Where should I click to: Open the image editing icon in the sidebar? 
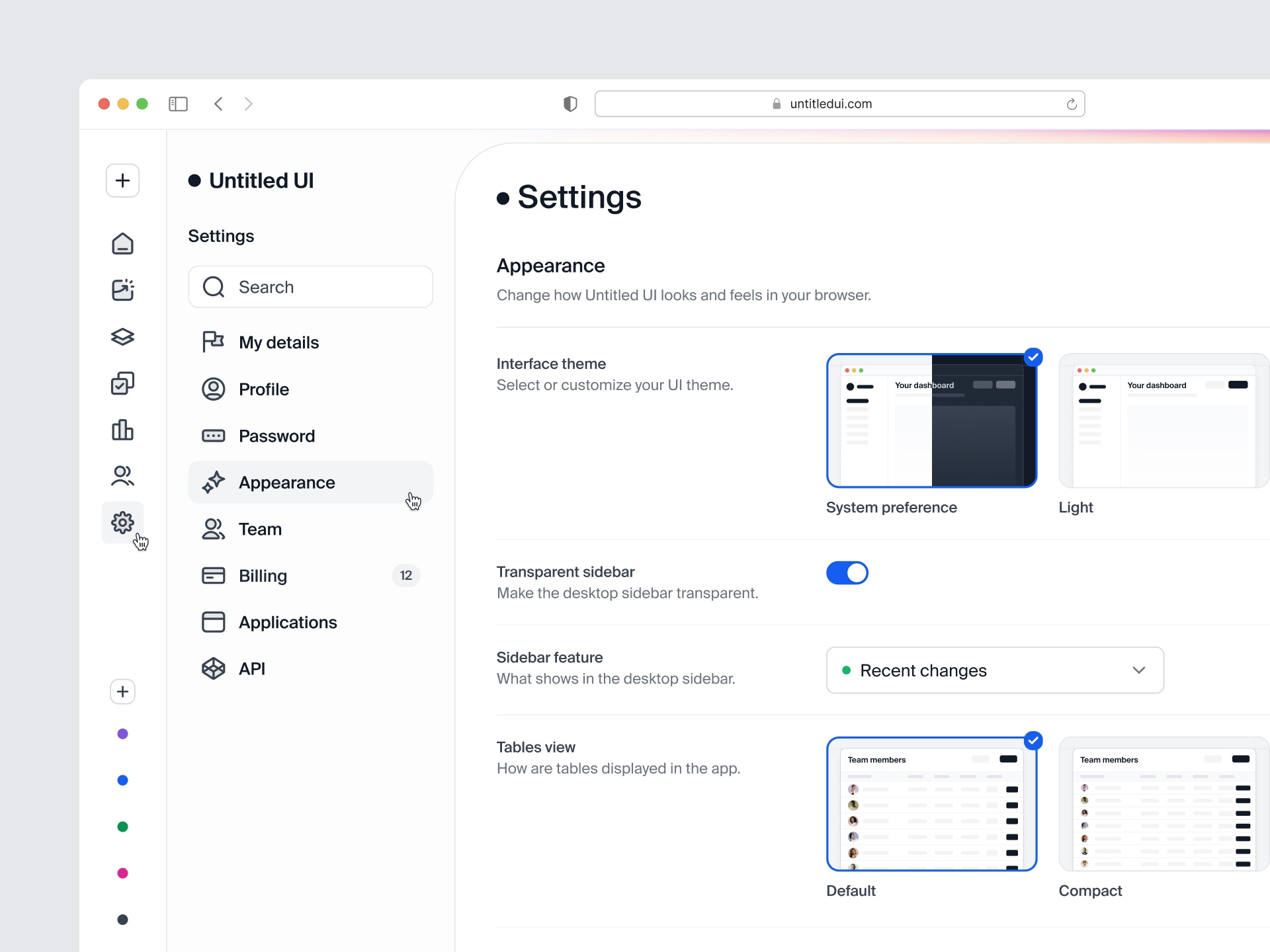[x=122, y=290]
